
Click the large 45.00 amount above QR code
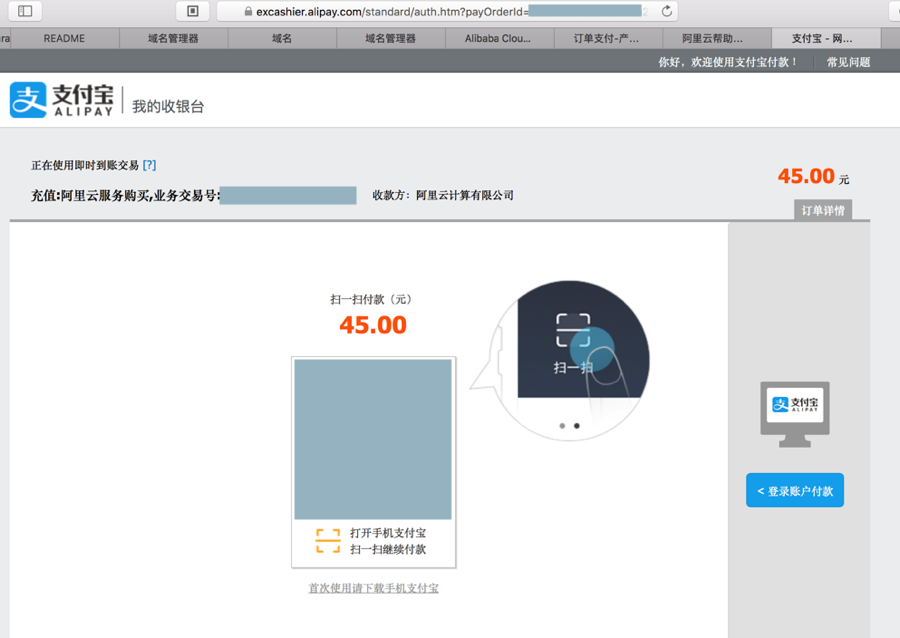[373, 325]
